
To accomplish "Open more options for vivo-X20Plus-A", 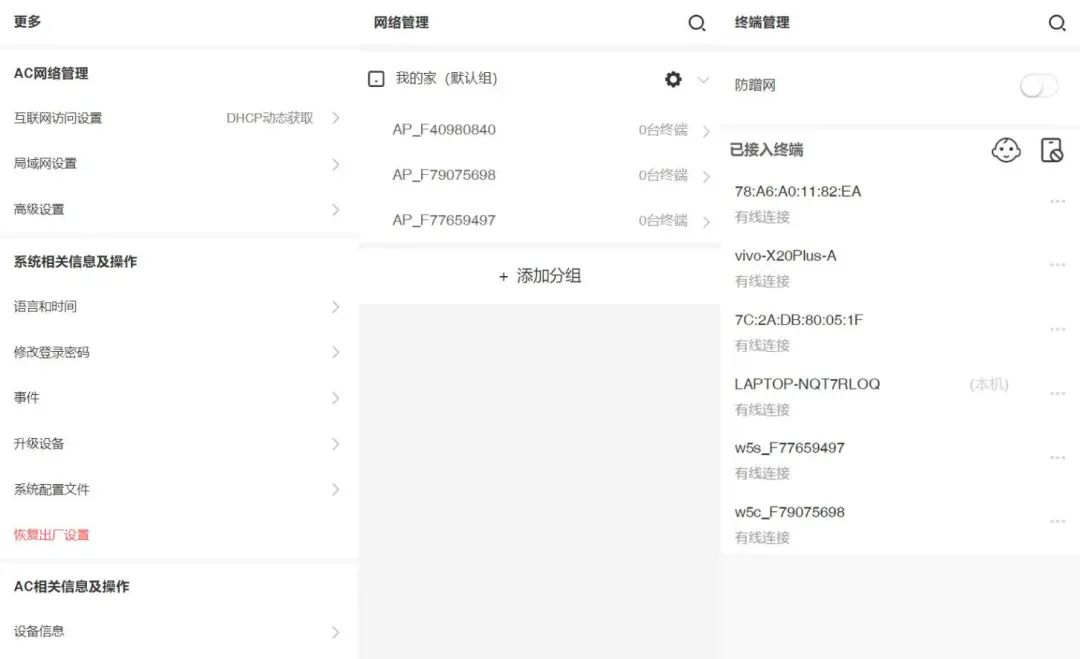I will point(1057,265).
